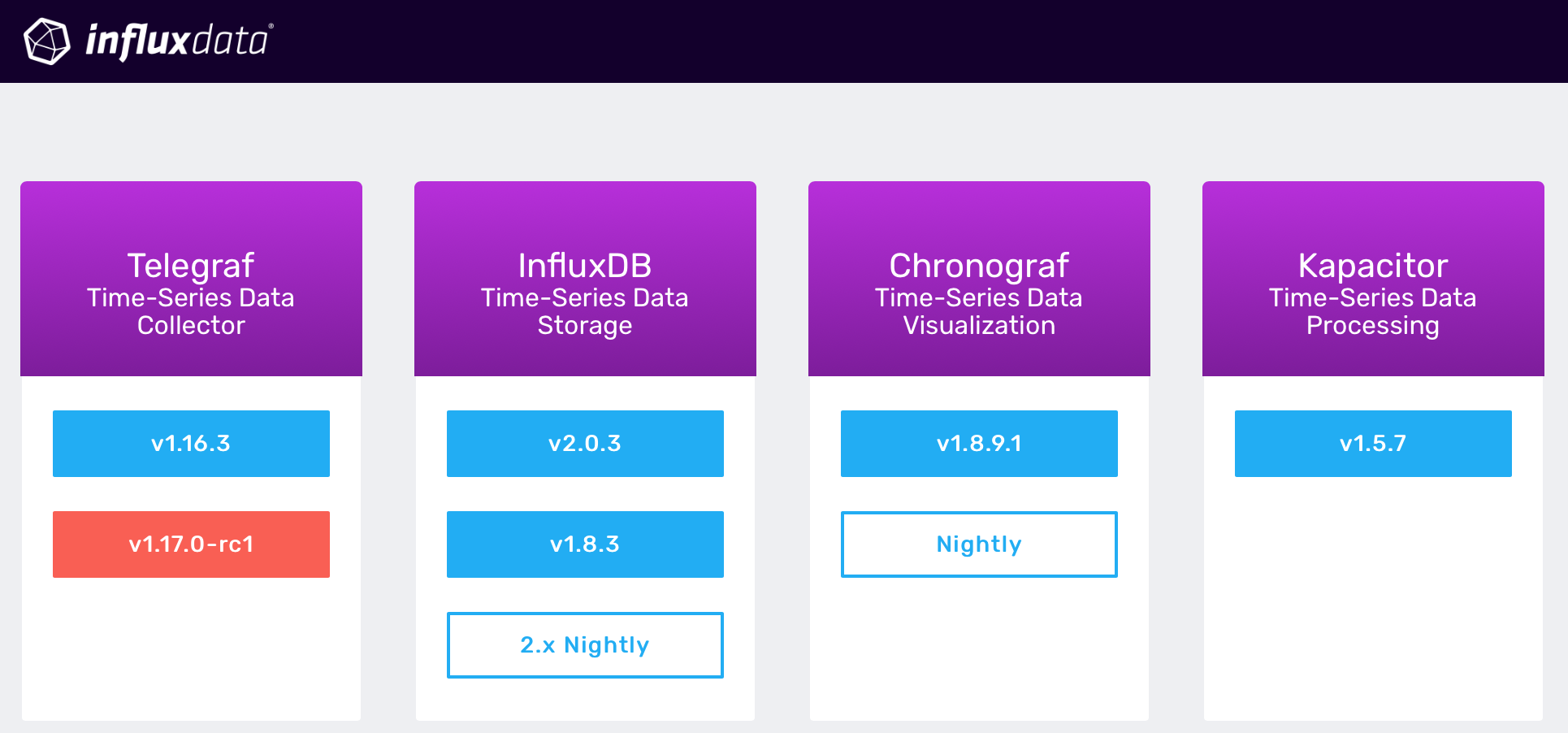Click the 'Time-Series Data Processing' subtitle

pos(1373,311)
